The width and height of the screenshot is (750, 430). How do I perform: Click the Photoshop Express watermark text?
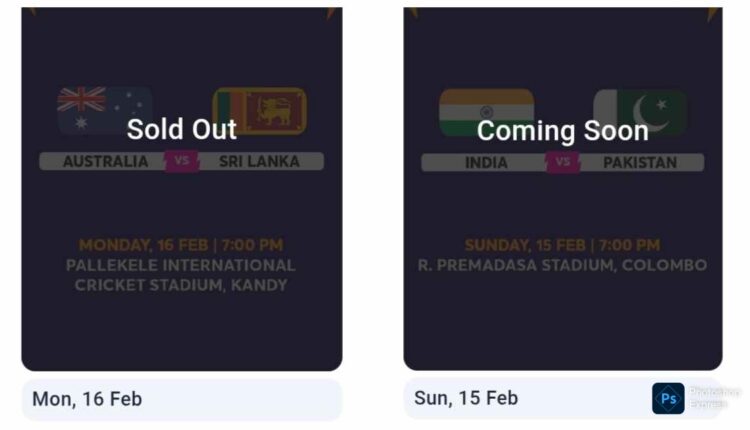[714, 398]
